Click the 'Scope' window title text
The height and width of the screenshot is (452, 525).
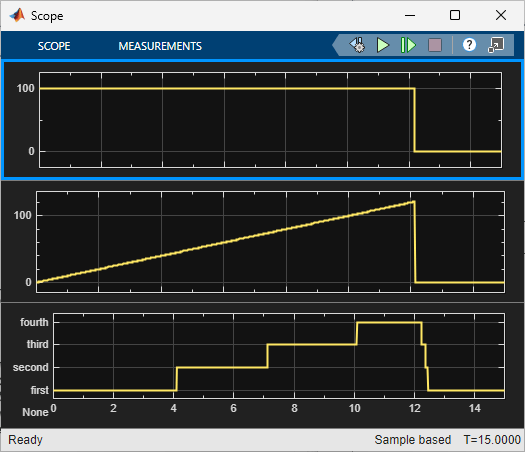click(x=47, y=16)
